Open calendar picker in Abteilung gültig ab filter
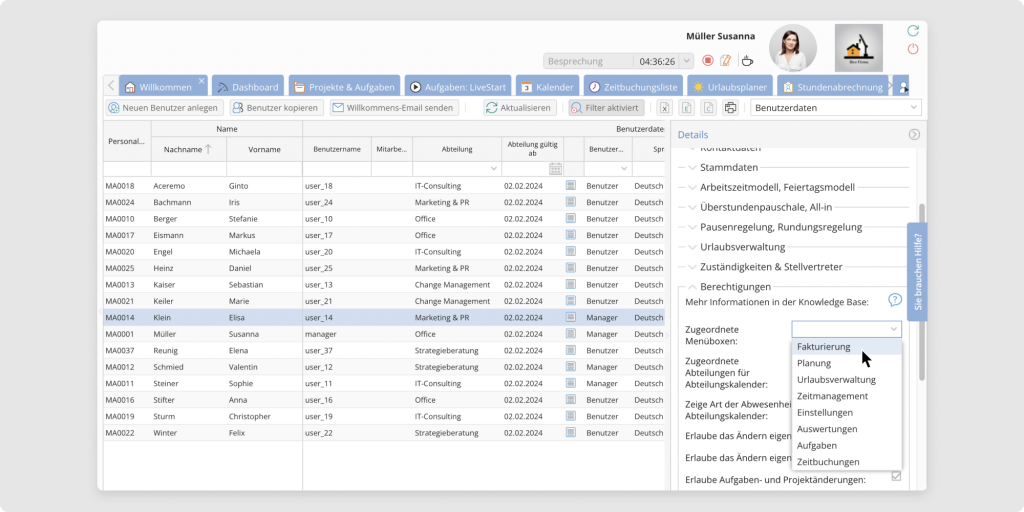This screenshot has height=512, width=1024. click(x=555, y=169)
